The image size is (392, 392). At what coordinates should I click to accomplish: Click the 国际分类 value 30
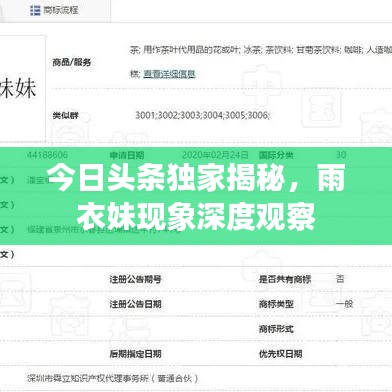point(341,155)
